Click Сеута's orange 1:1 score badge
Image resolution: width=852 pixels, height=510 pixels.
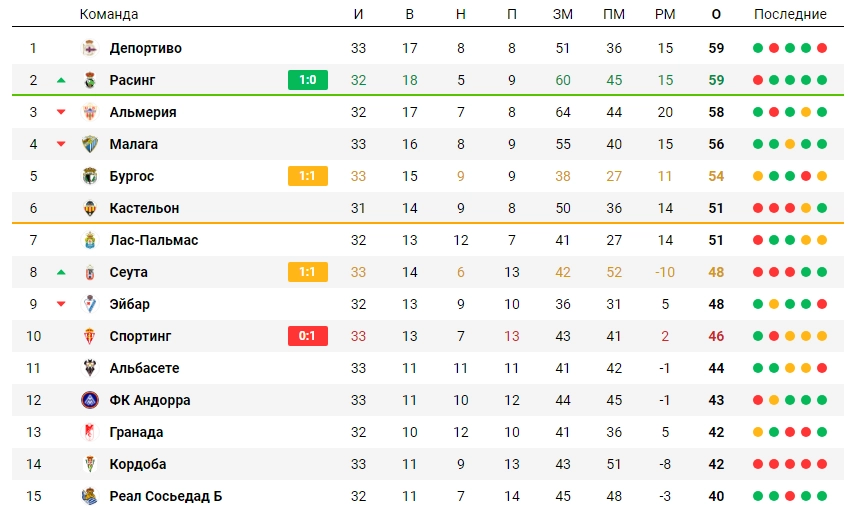click(308, 272)
